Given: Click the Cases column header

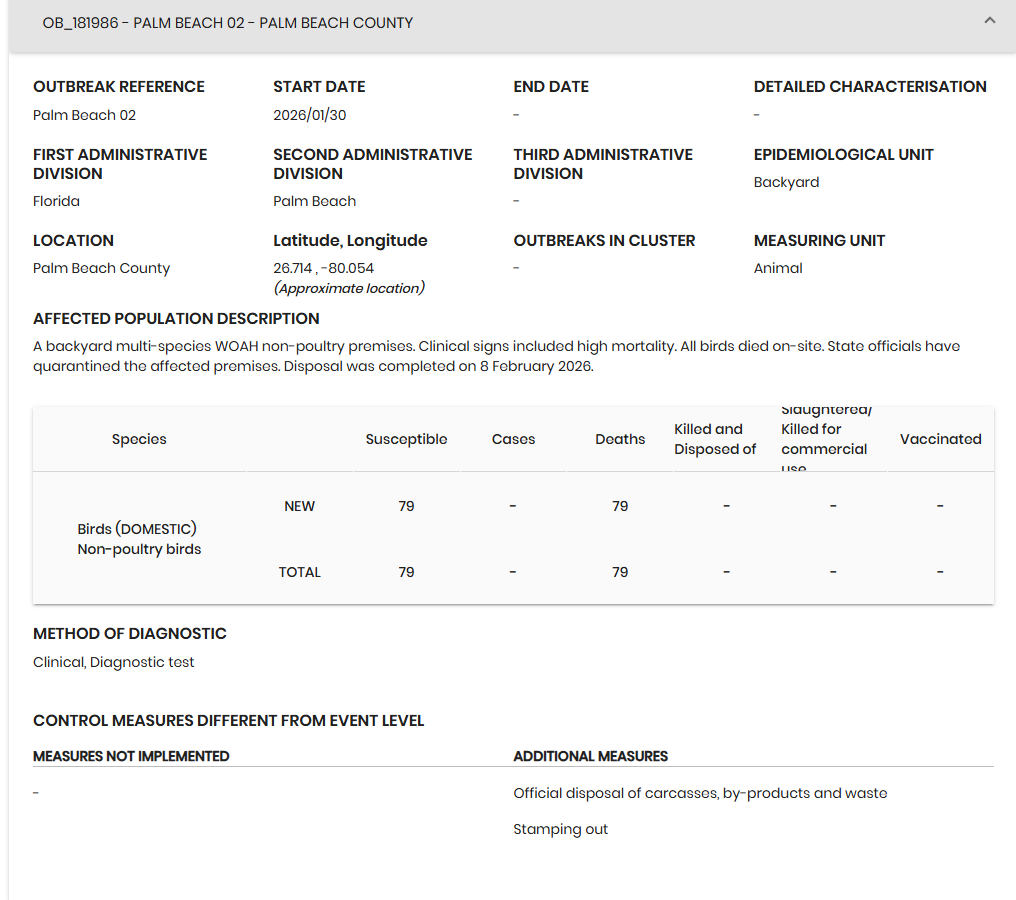Looking at the screenshot, I should (x=513, y=439).
